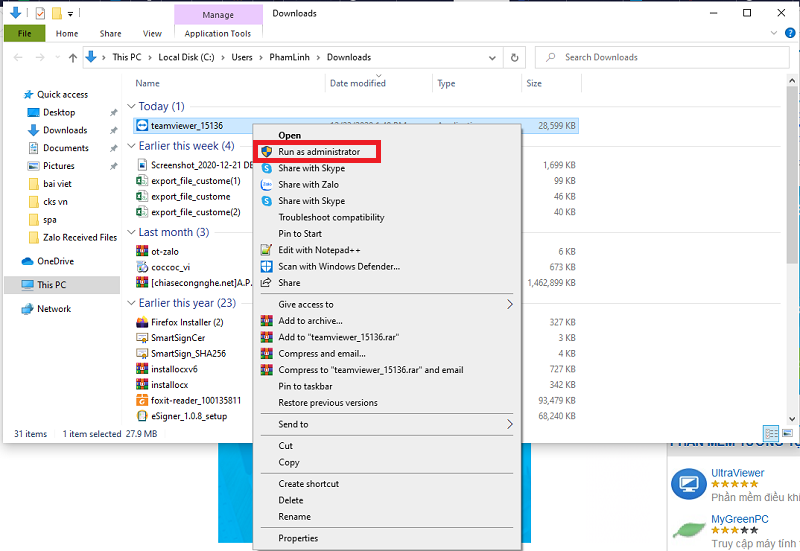Open Documents in Quick access
Viewport: 800px width, 551px height.
(x=65, y=148)
